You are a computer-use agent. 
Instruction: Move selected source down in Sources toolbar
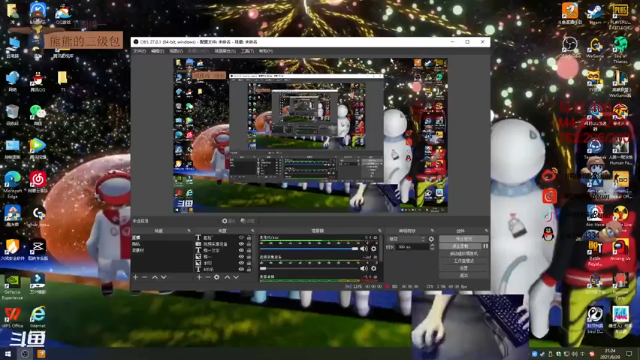(x=236, y=277)
